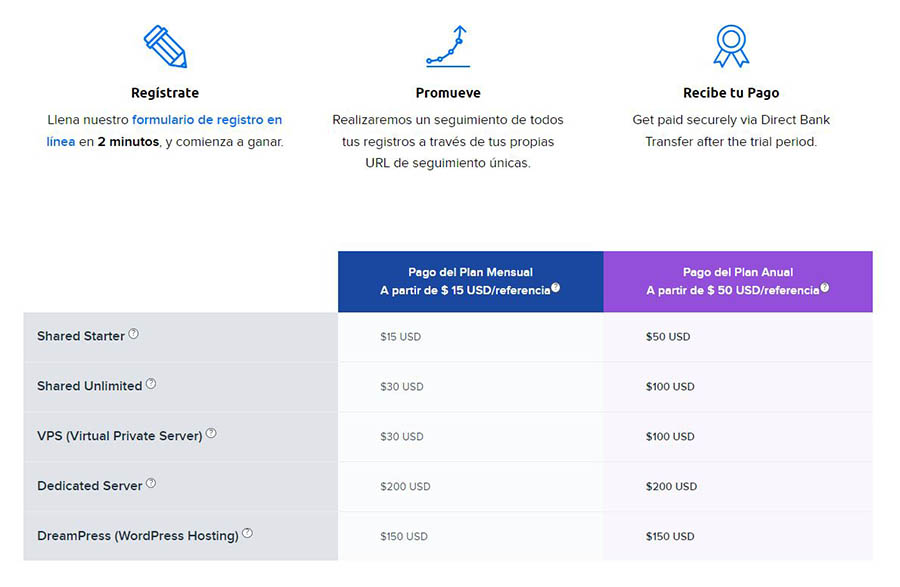Select the Pago del Plan Anual column header
Image resolution: width=900 pixels, height=587 pixels.
(x=738, y=281)
